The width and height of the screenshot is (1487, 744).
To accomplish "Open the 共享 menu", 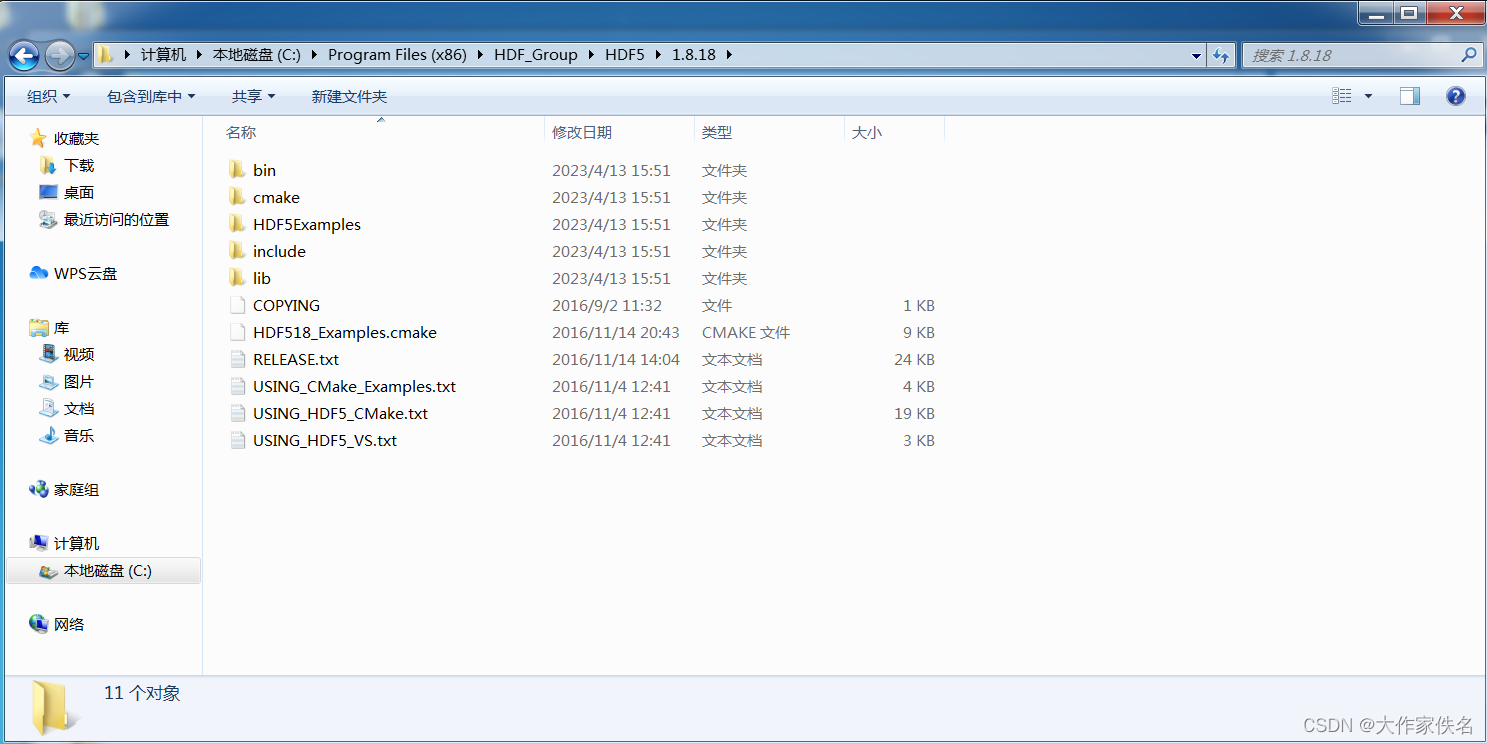I will (x=252, y=95).
